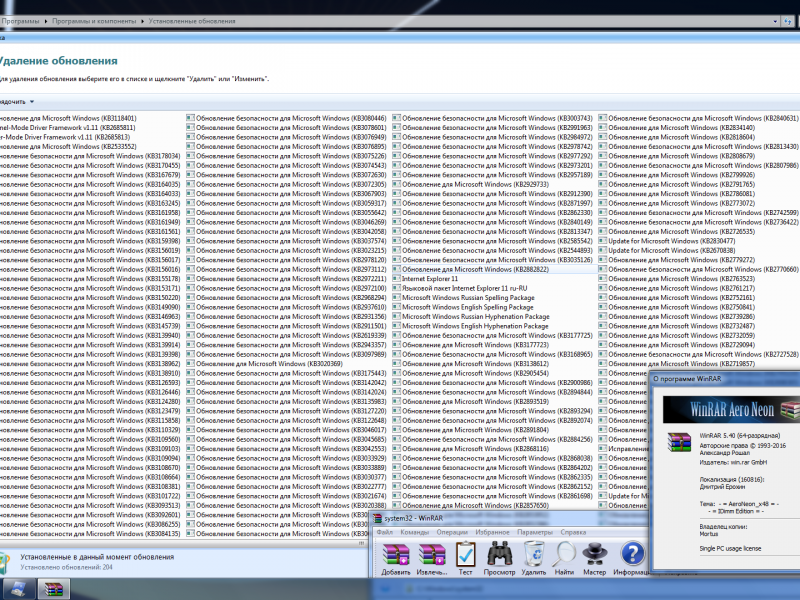
Task: Select Kernel-Mode Driver Framework v1.11 KB2685811
Action: [67, 128]
